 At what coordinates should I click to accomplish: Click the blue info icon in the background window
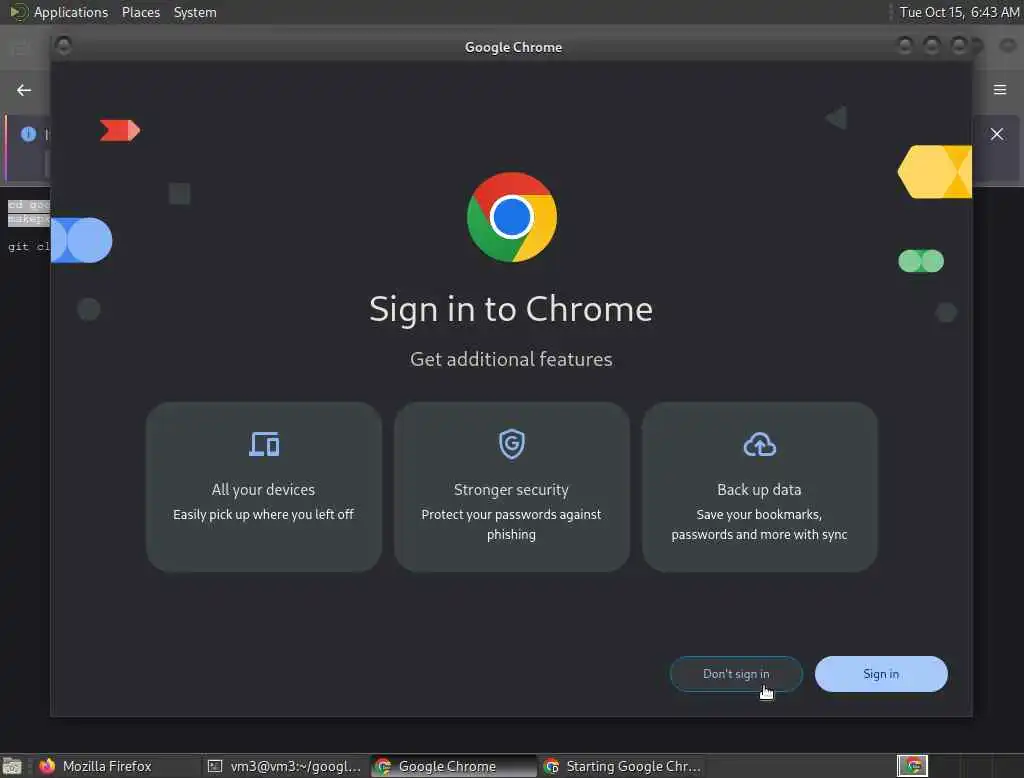click(28, 134)
